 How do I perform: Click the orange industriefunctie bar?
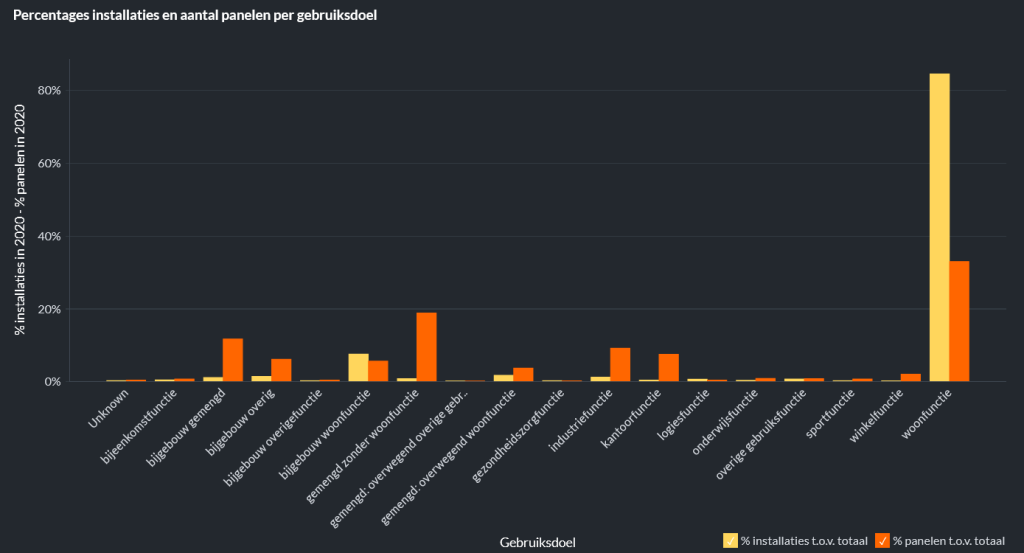pos(620,364)
